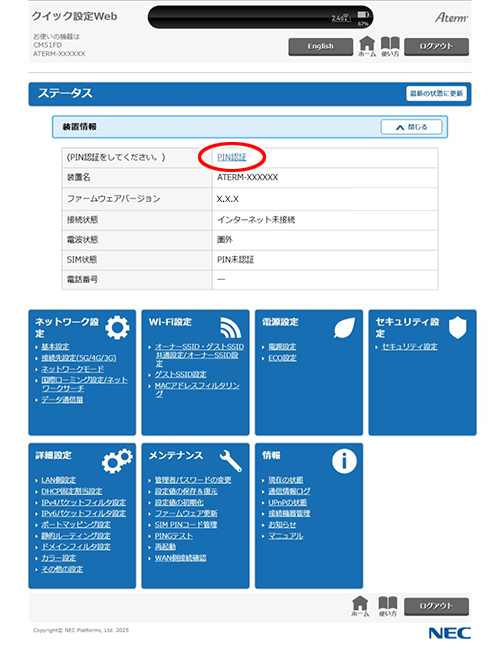Image resolution: width=500 pixels, height=663 pixels.
Task: Click the double-gear icon in 詳細設定 tile
Action: pos(117,460)
